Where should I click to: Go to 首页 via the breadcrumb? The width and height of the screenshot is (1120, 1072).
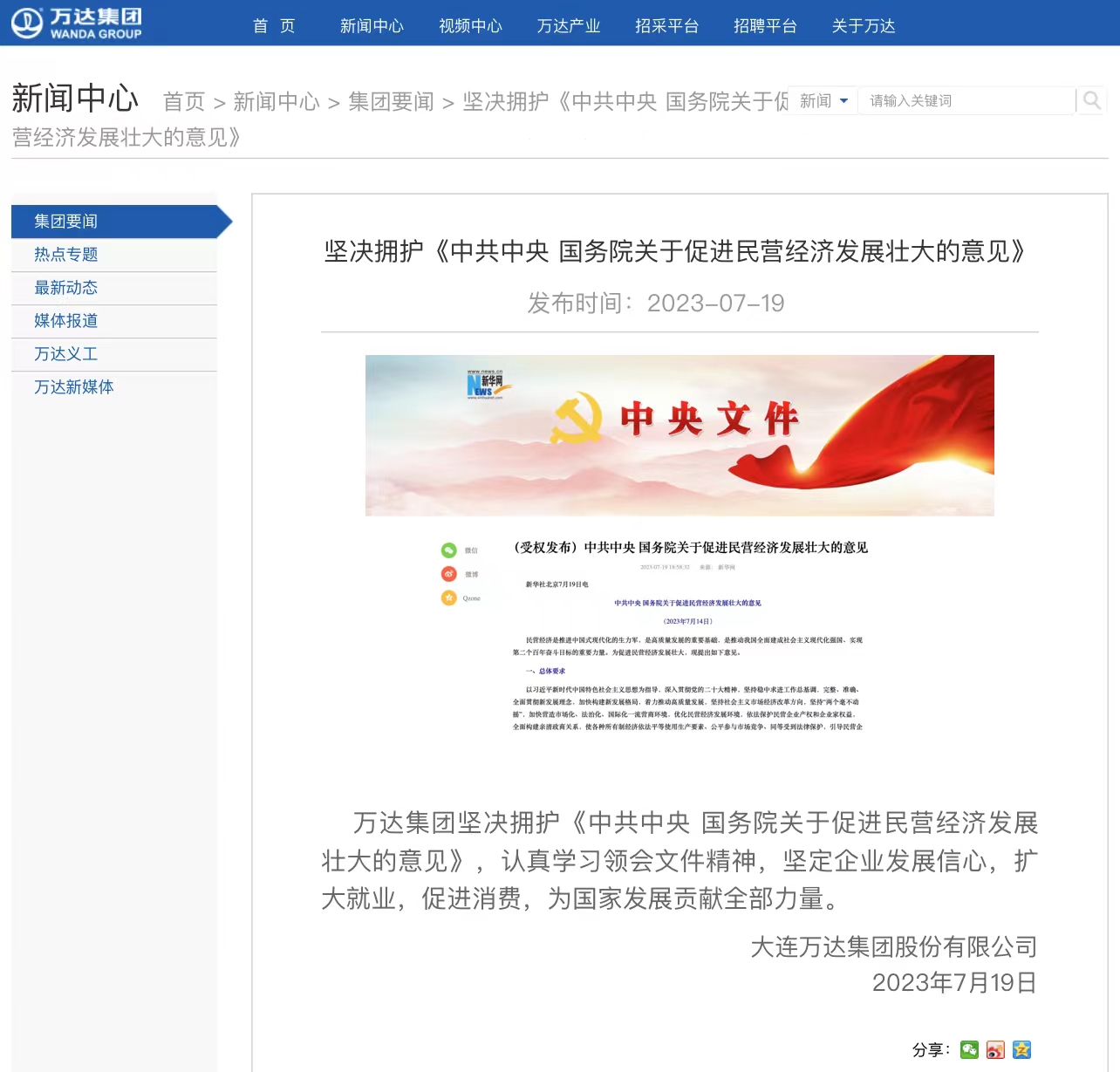tap(184, 102)
